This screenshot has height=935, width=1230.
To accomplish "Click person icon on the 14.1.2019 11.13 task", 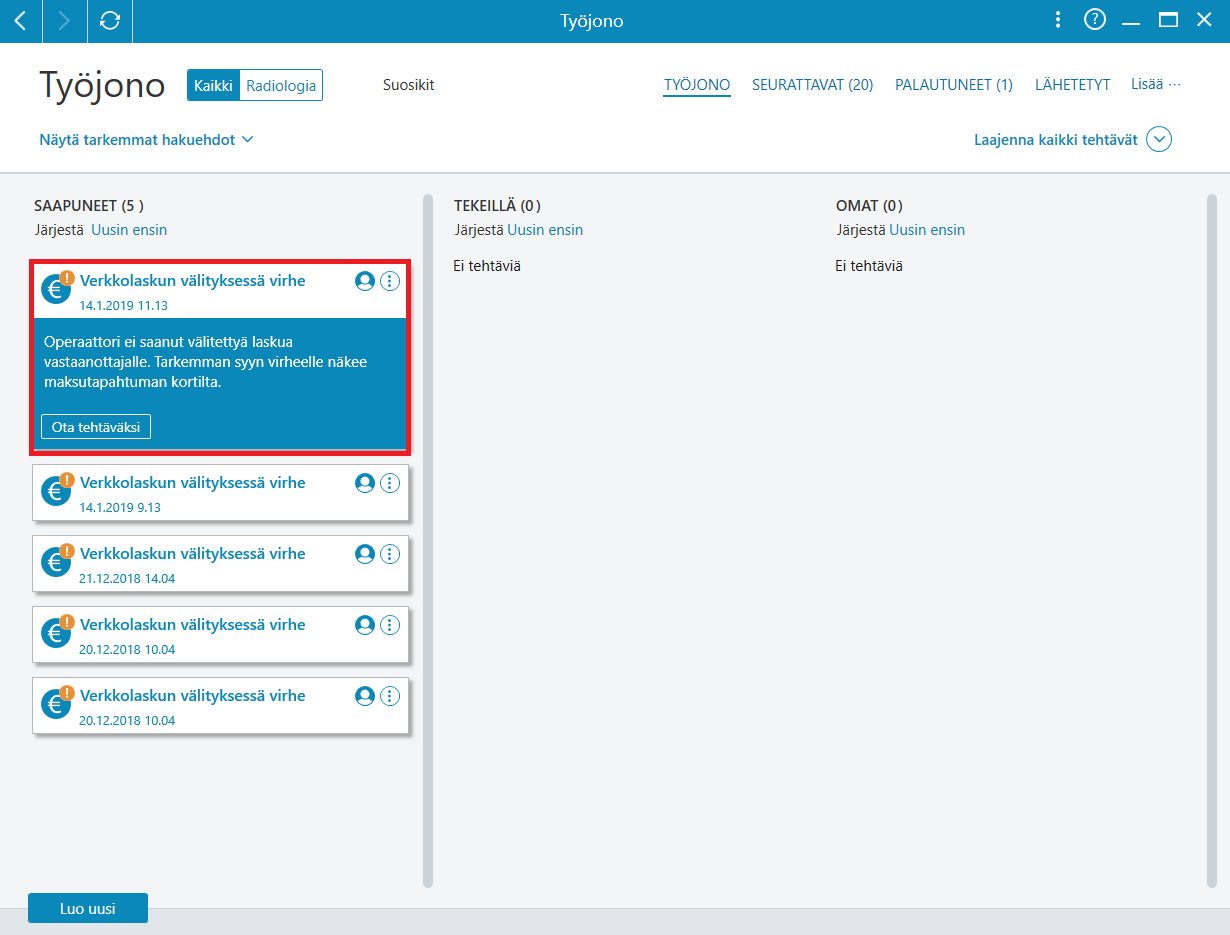I will pyautogui.click(x=365, y=281).
